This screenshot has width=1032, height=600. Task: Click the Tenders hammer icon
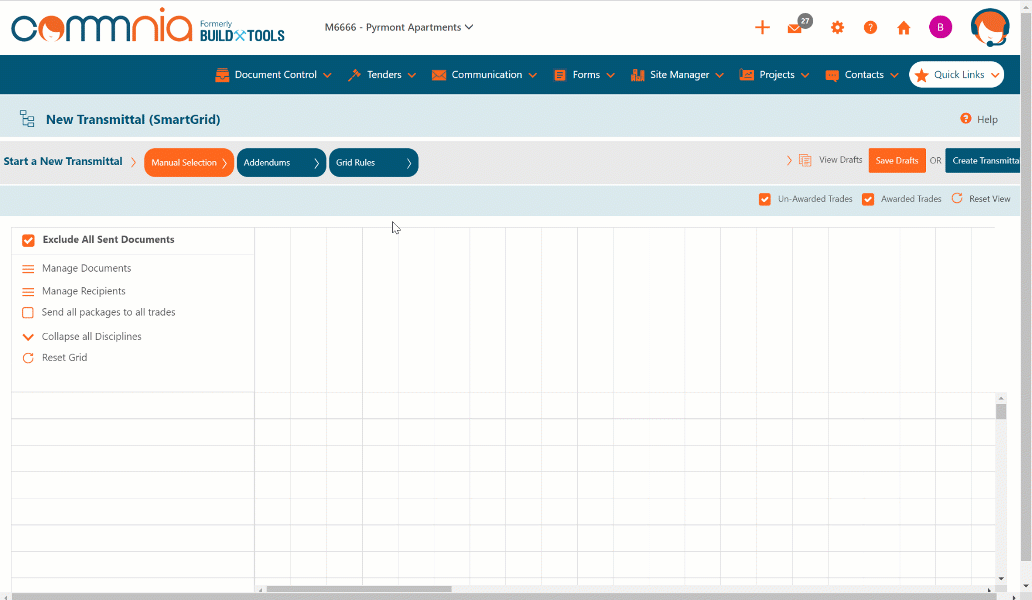[x=354, y=75]
